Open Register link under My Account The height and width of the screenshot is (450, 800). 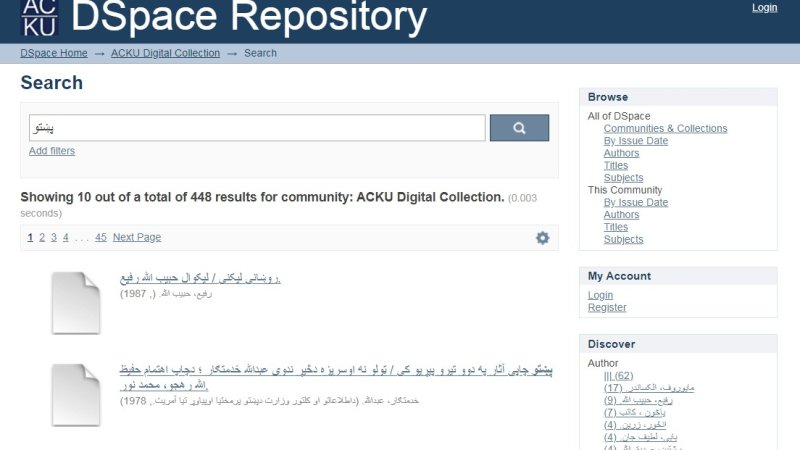pos(607,307)
